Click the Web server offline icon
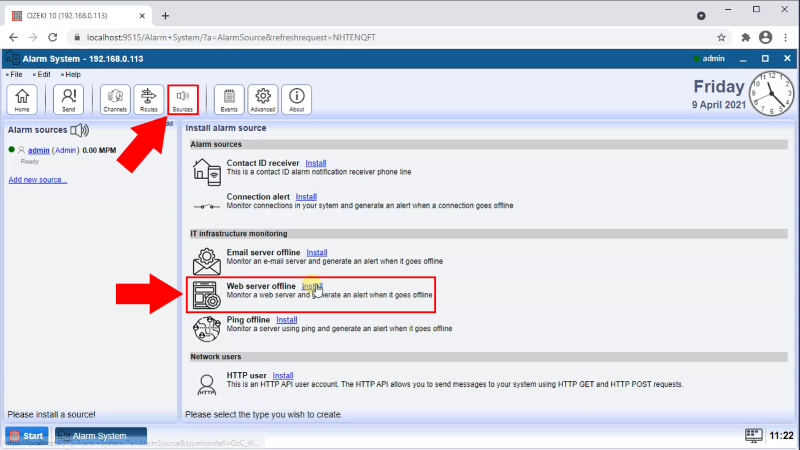Image resolution: width=800 pixels, height=450 pixels. point(207,295)
